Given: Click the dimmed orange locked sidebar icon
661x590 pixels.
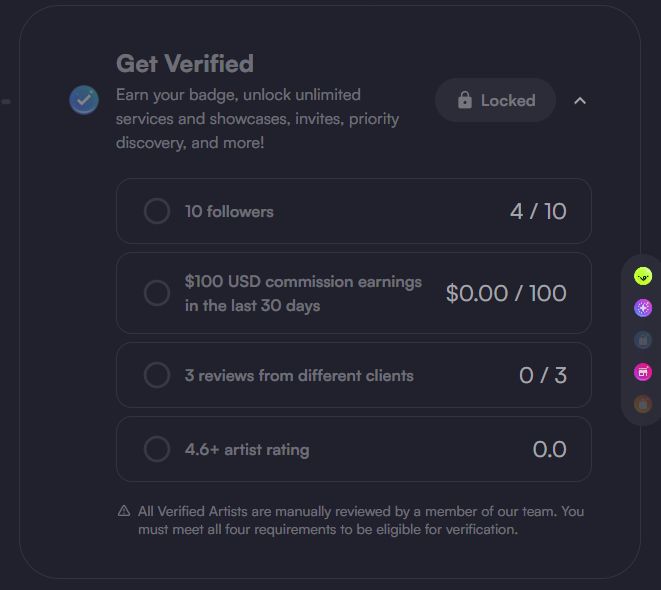Looking at the screenshot, I should 643,404.
